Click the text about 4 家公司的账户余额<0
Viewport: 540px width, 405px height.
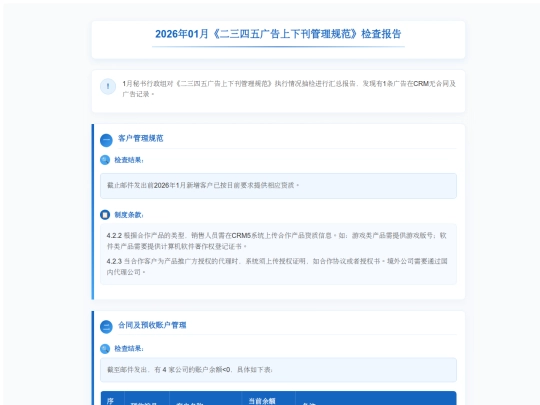(x=190, y=370)
